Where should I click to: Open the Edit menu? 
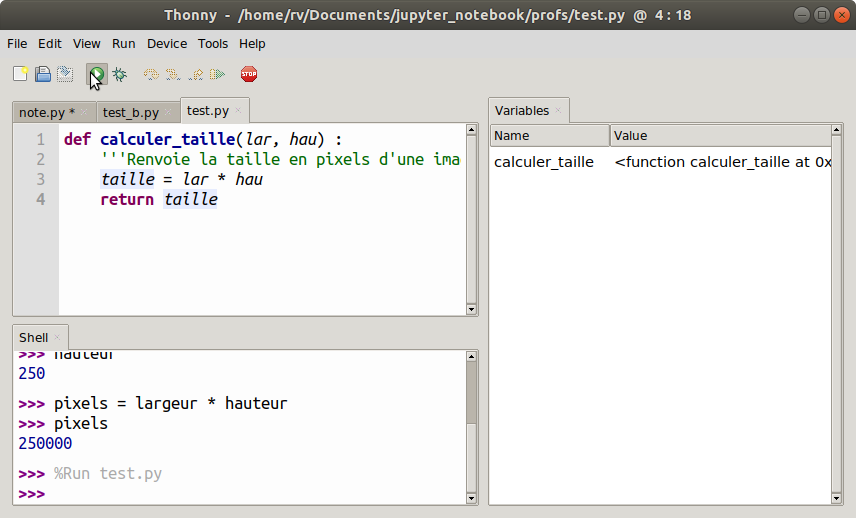50,44
